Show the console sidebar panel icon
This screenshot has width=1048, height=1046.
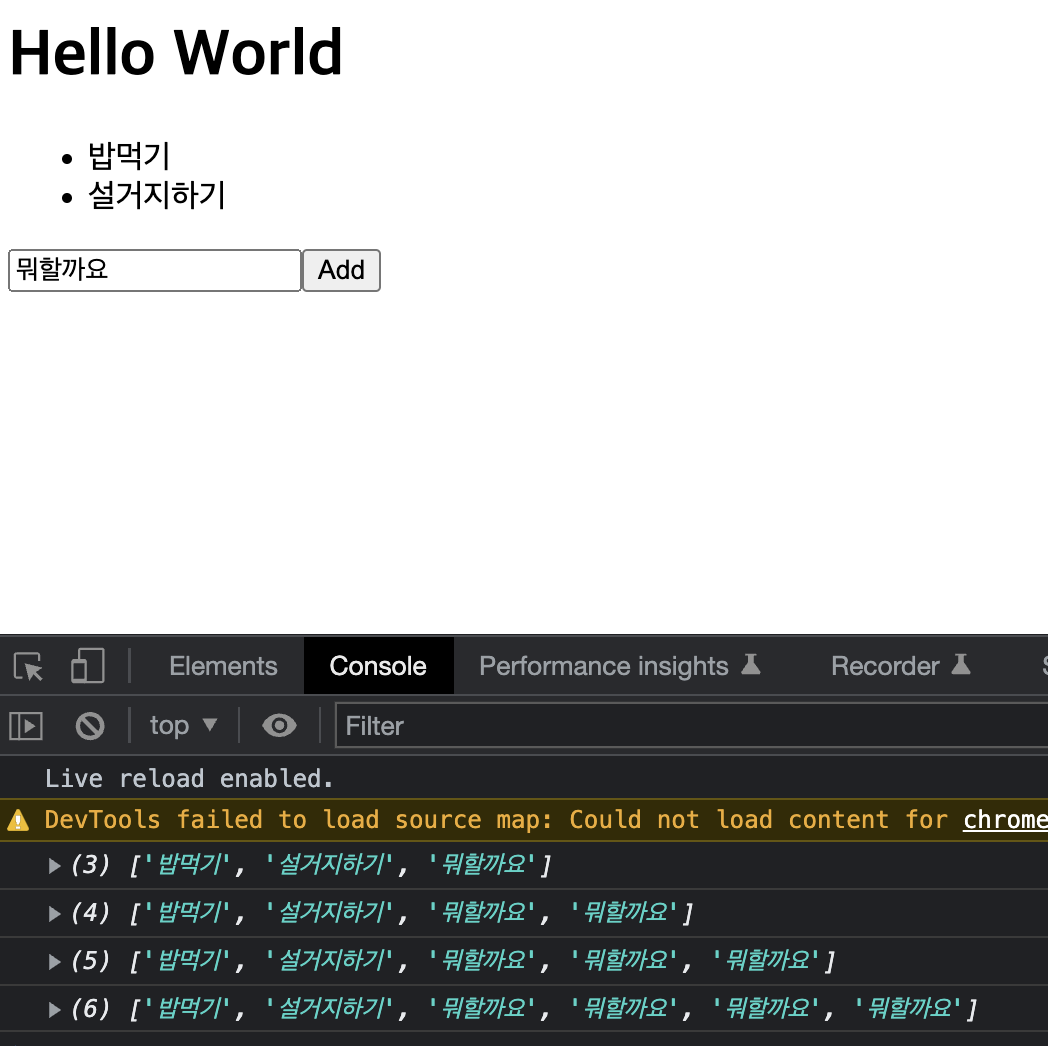[26, 726]
